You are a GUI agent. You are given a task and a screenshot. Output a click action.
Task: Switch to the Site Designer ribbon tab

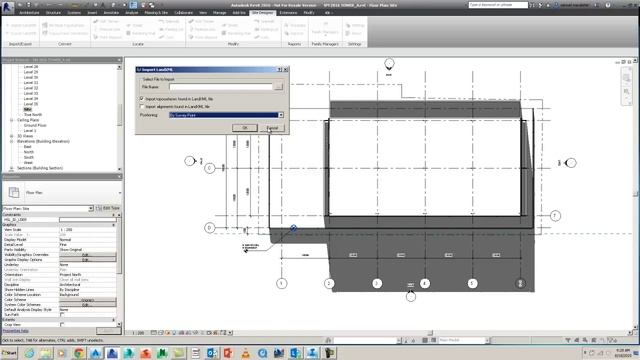(262, 13)
